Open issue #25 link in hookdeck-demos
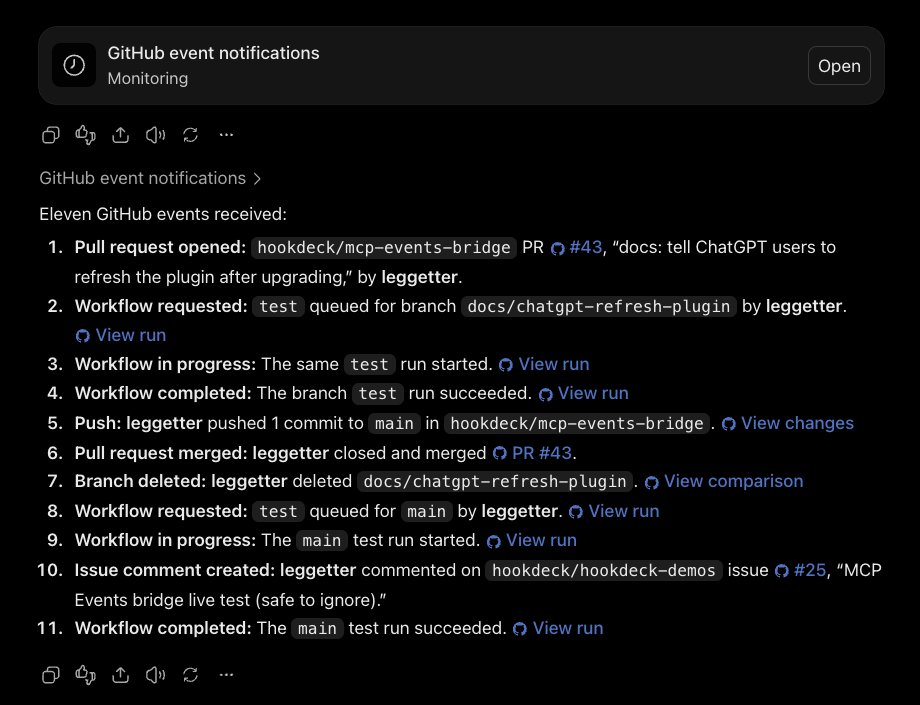 click(x=800, y=571)
